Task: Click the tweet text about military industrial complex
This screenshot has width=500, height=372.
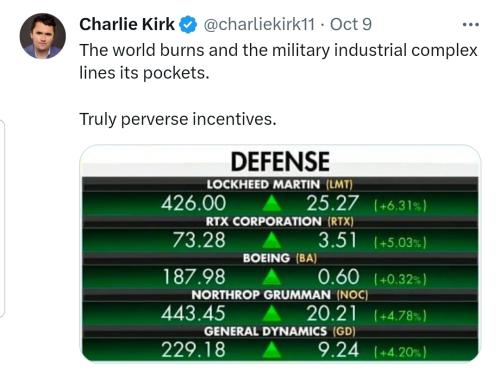Action: tap(278, 62)
